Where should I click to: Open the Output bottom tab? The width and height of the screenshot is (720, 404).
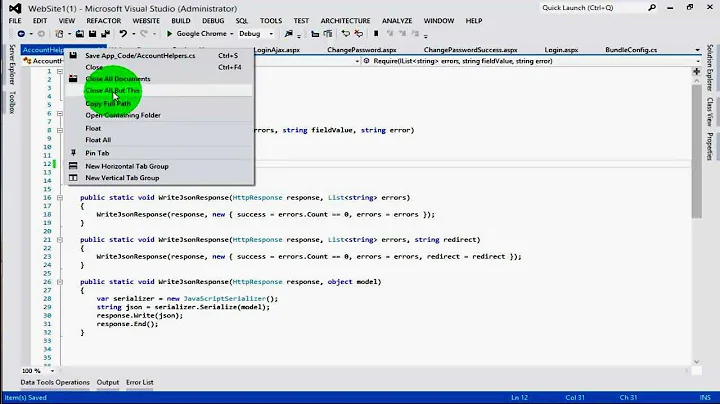tap(108, 382)
